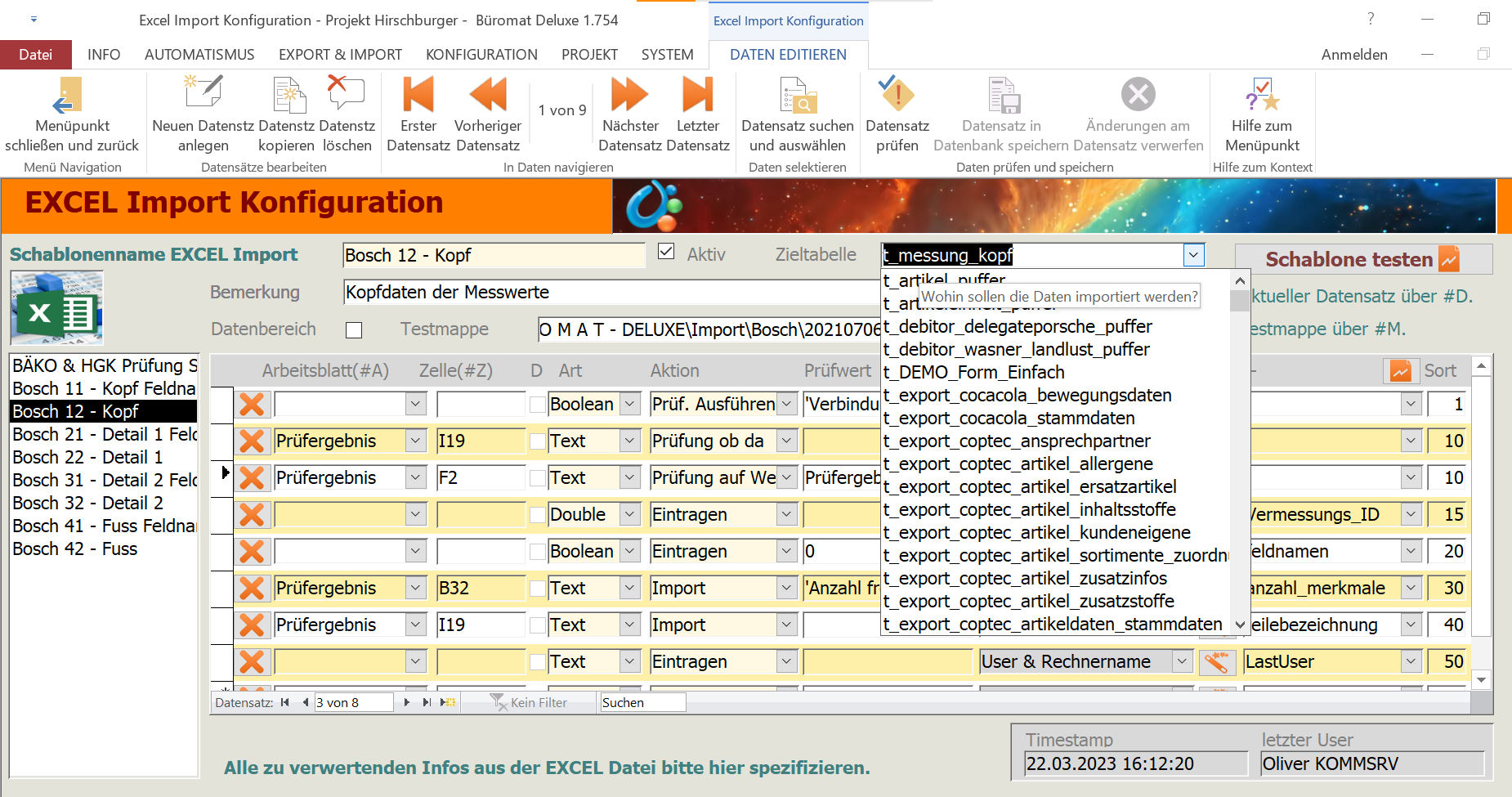Viewport: 1512px width, 797px height.
Task: Check the D box in the I19 Prüfung row
Action: pyautogui.click(x=537, y=441)
